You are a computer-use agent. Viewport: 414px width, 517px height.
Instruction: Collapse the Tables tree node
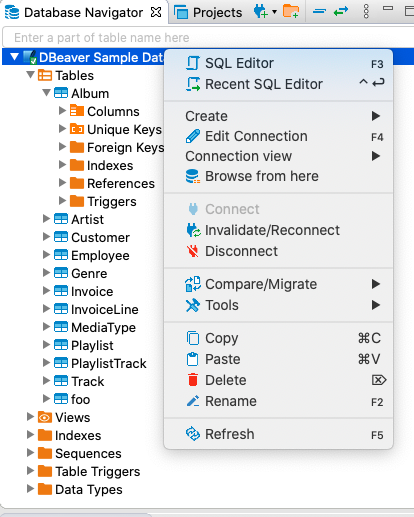31,75
